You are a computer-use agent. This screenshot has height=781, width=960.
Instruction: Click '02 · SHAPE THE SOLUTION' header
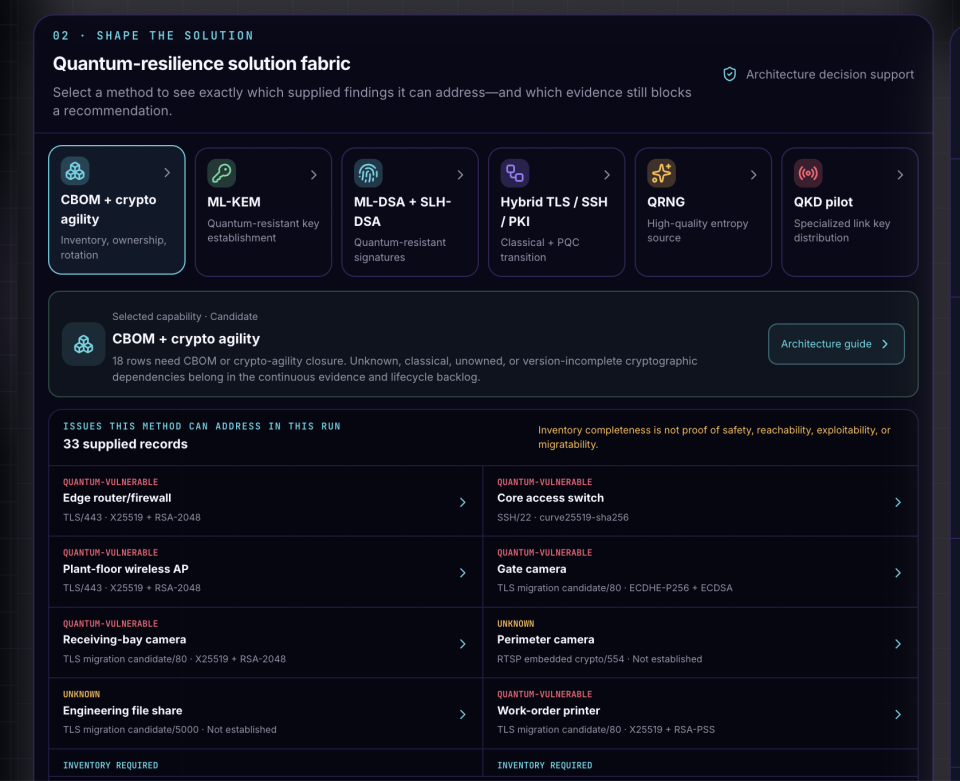153,36
